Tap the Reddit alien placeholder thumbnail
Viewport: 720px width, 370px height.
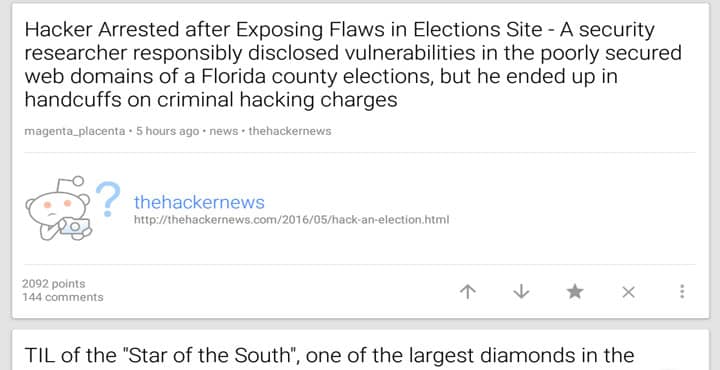(x=58, y=208)
